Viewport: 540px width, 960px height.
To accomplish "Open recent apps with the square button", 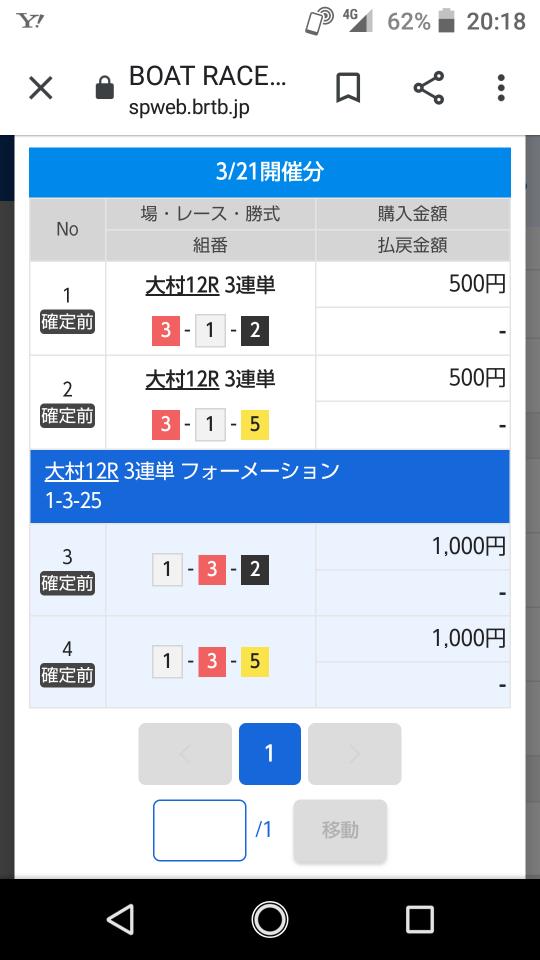I will [420, 919].
